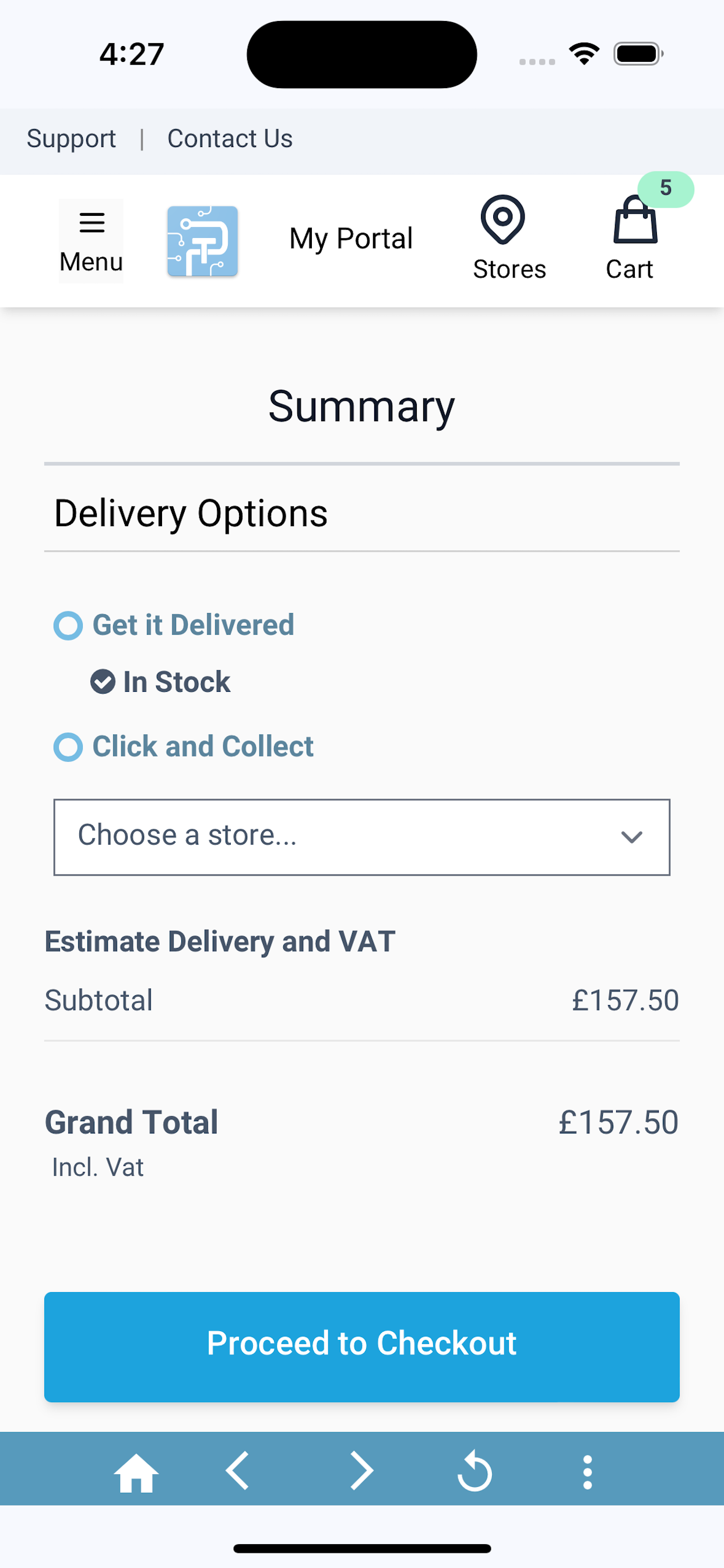Go forward with the right arrow icon
724x1568 pixels.
361,1471
